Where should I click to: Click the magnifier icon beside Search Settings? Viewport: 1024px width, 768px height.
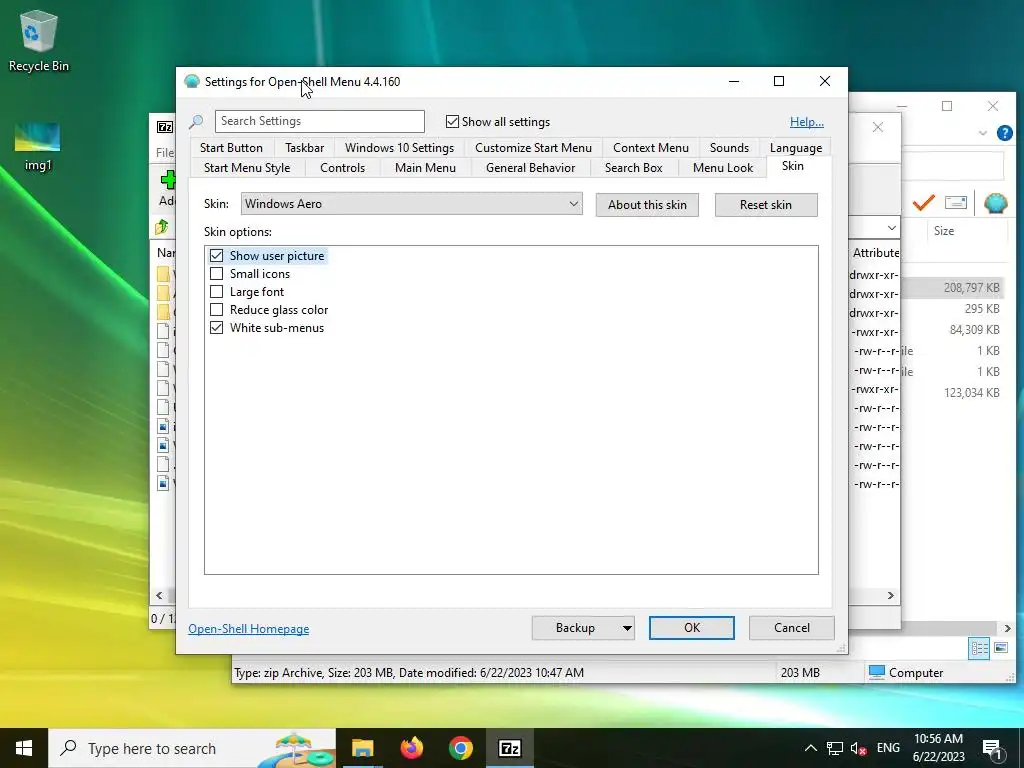pyautogui.click(x=196, y=121)
